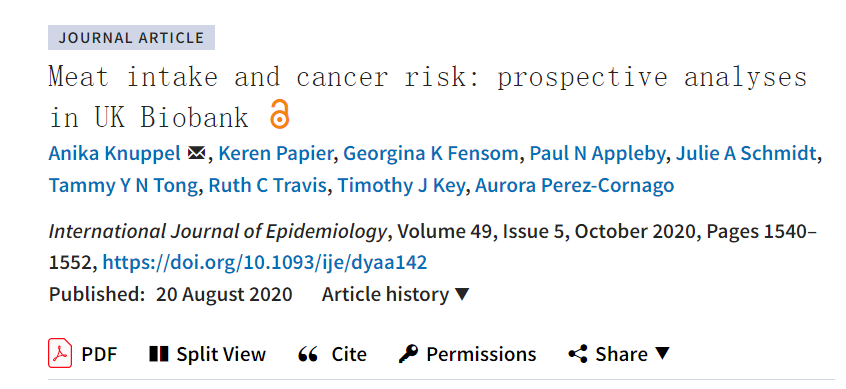Image resolution: width=846 pixels, height=389 pixels.
Task: Select author Keren Papier
Action: point(275,154)
